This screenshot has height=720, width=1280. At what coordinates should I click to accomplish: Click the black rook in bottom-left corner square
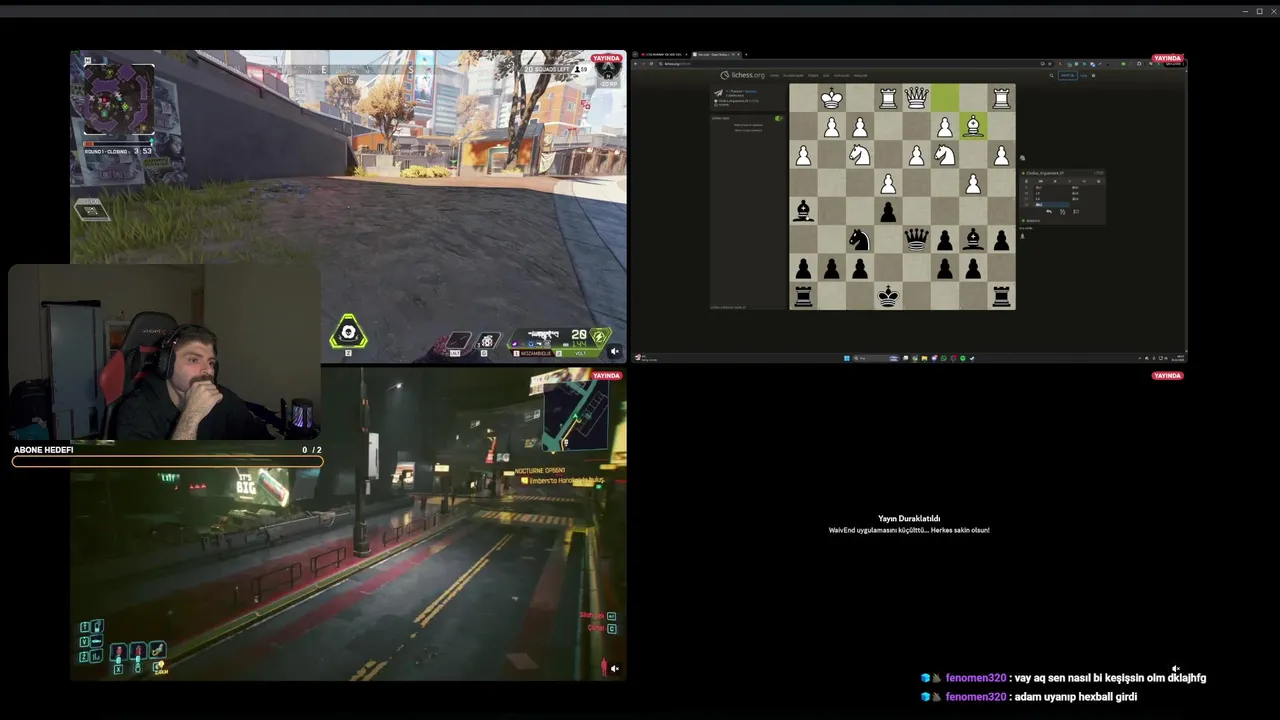click(x=803, y=296)
